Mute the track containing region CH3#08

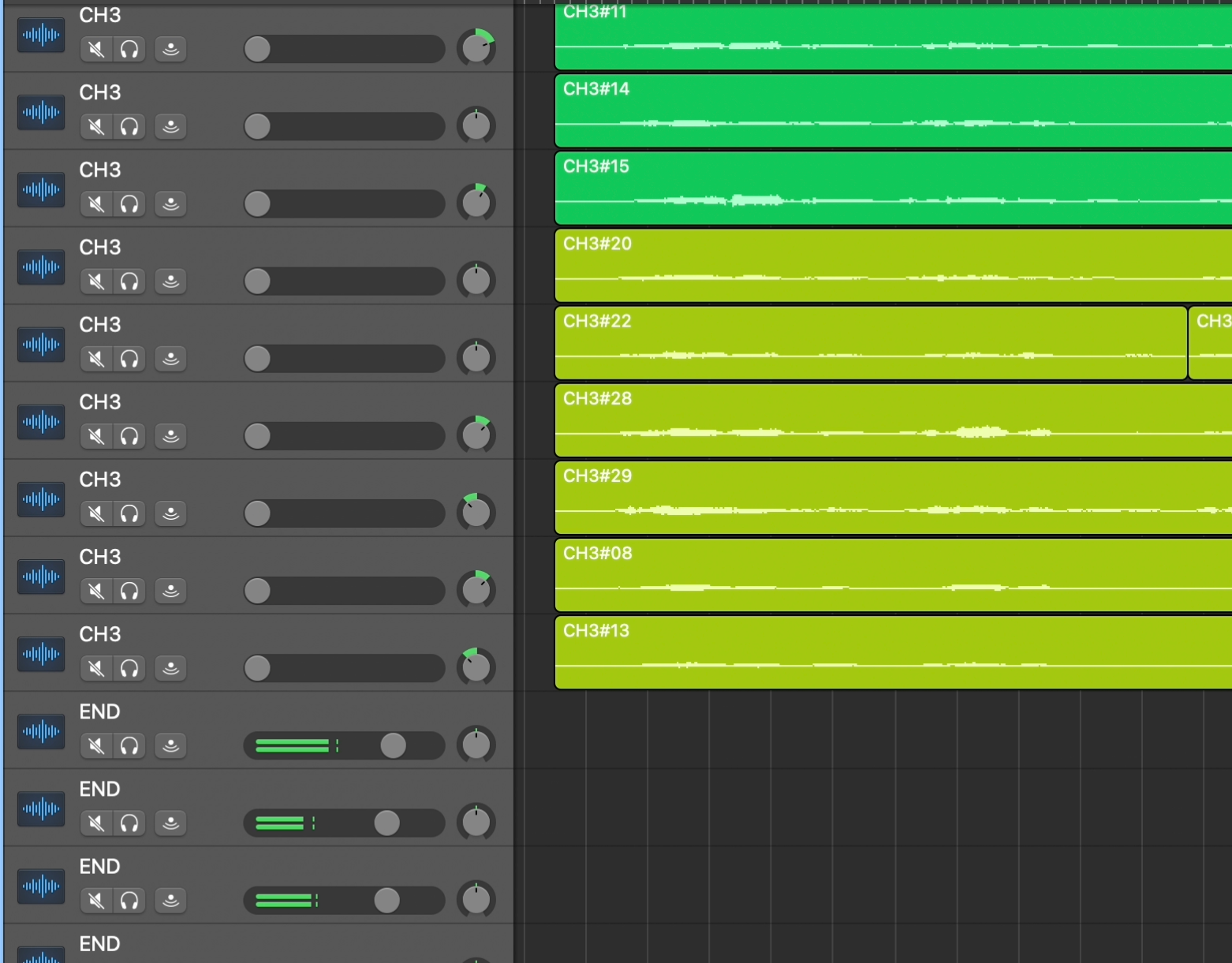point(96,591)
